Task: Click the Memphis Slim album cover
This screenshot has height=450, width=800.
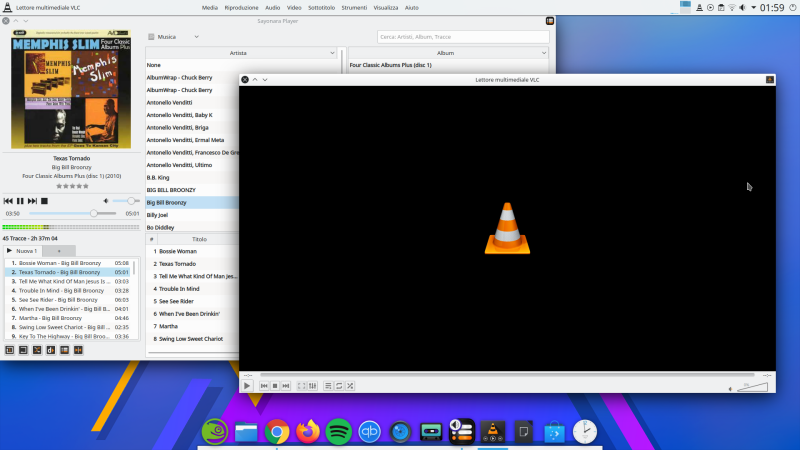Action: pos(71,89)
